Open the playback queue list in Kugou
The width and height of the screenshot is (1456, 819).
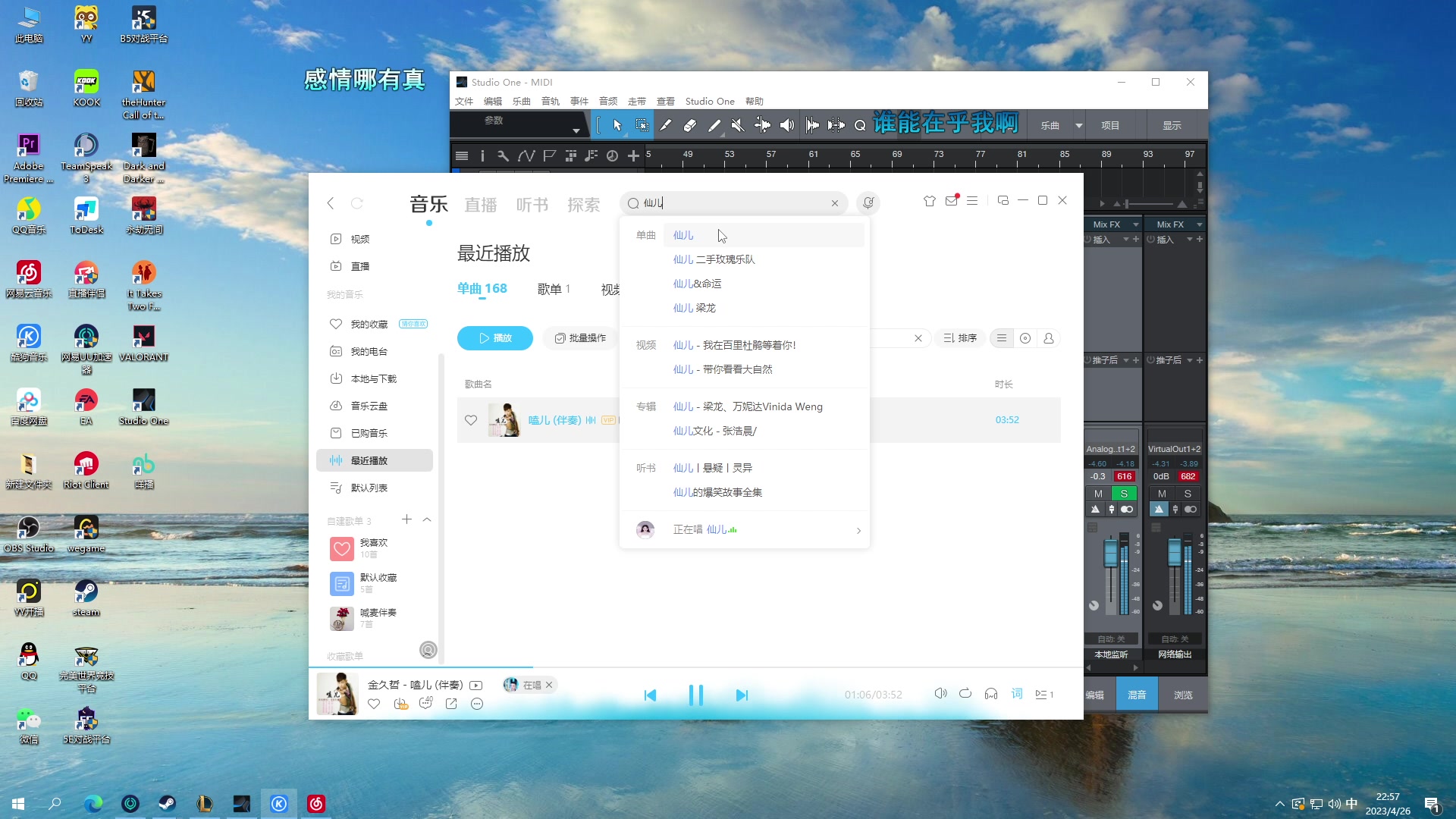tap(1045, 694)
